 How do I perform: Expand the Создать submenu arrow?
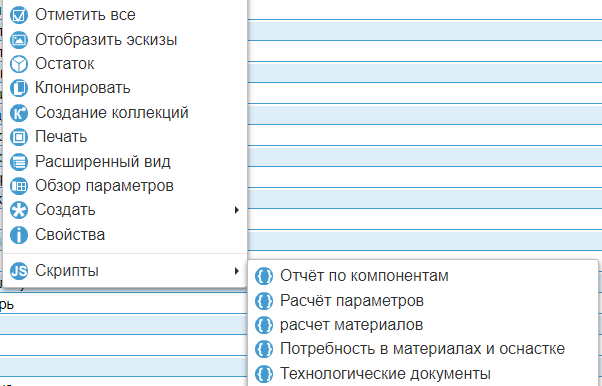236,210
